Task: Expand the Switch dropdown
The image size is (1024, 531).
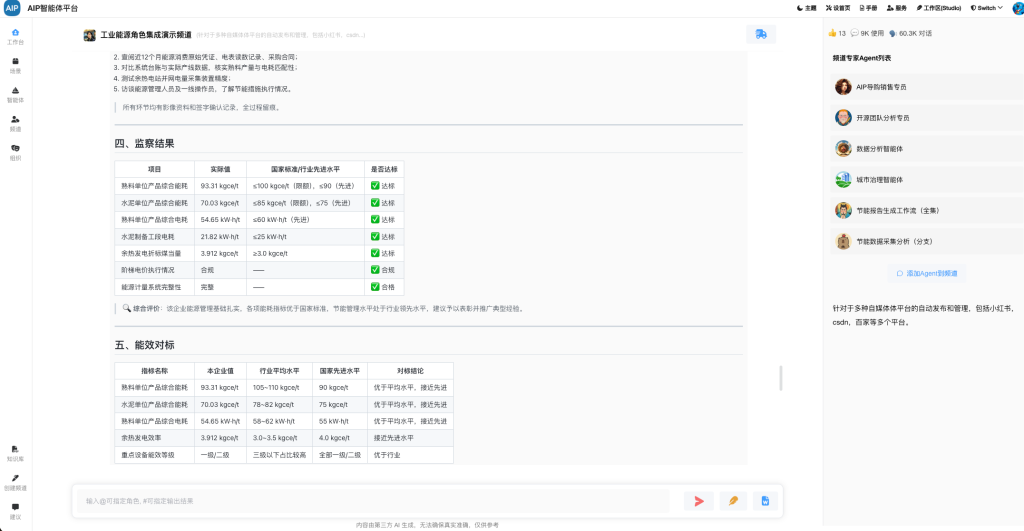Action: [986, 8]
